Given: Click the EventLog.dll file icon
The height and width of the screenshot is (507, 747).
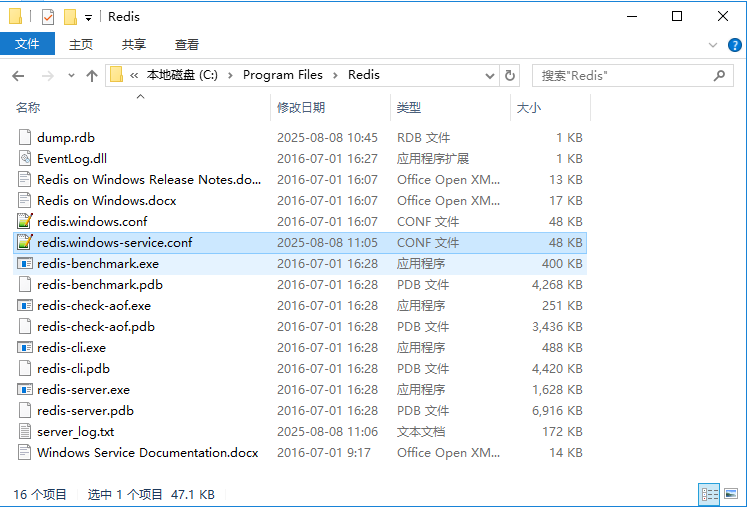Looking at the screenshot, I should (x=25, y=158).
